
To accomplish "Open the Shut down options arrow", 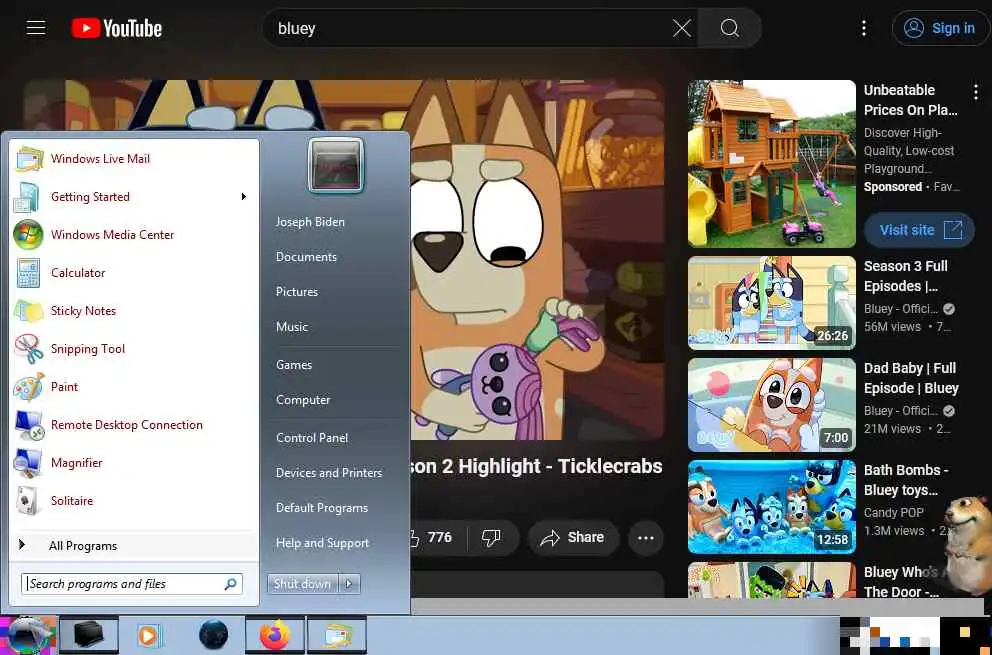I will pos(349,583).
